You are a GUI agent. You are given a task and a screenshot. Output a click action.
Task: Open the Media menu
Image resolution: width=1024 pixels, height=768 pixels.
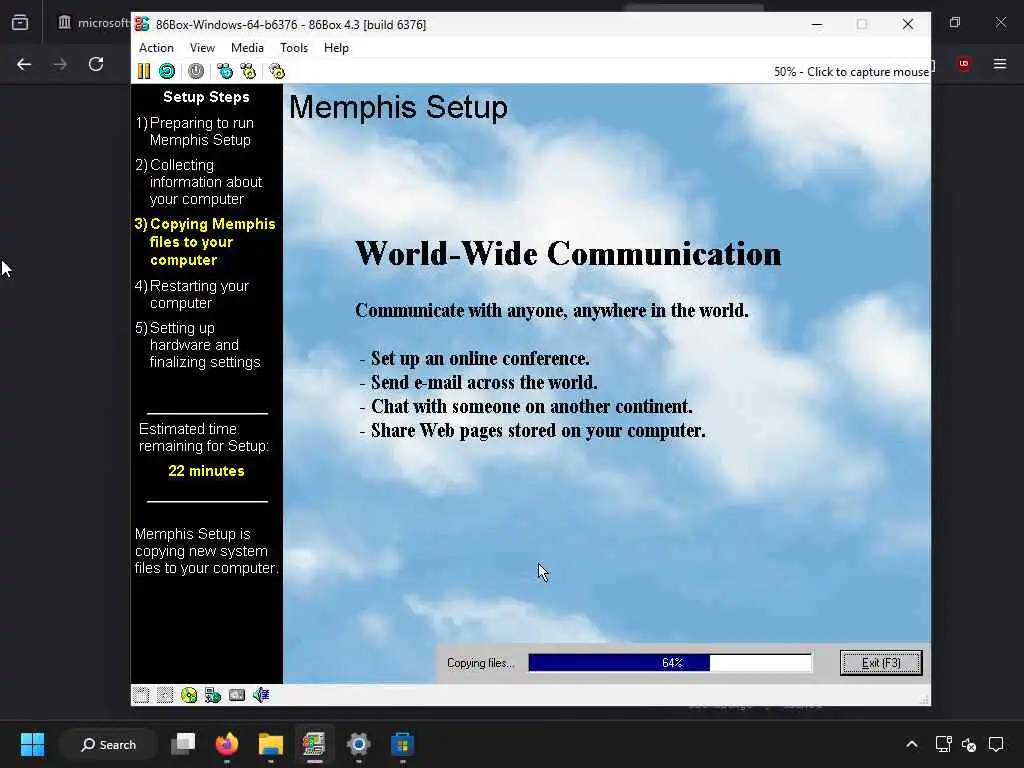[x=248, y=48]
